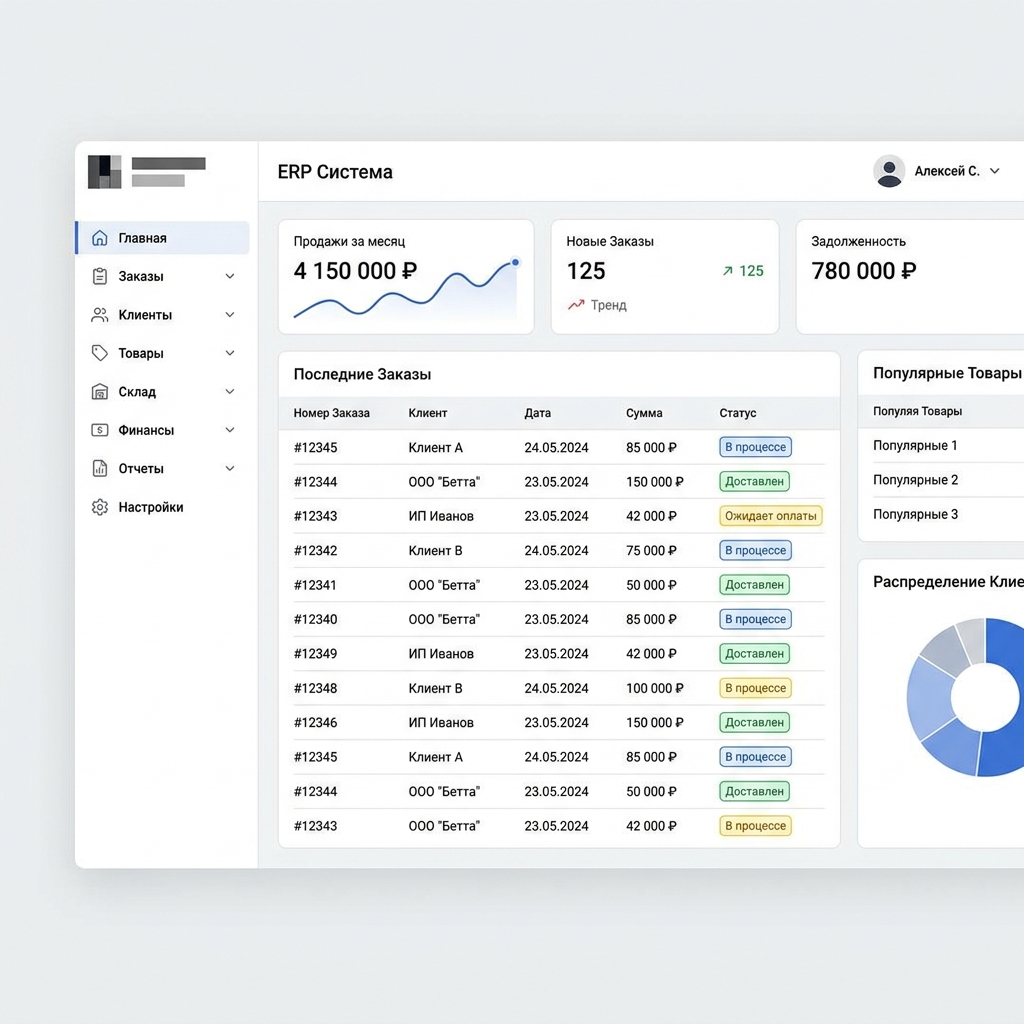1024x1024 pixels.
Task: Click the Доставлен badge for order #12349
Action: coord(754,654)
